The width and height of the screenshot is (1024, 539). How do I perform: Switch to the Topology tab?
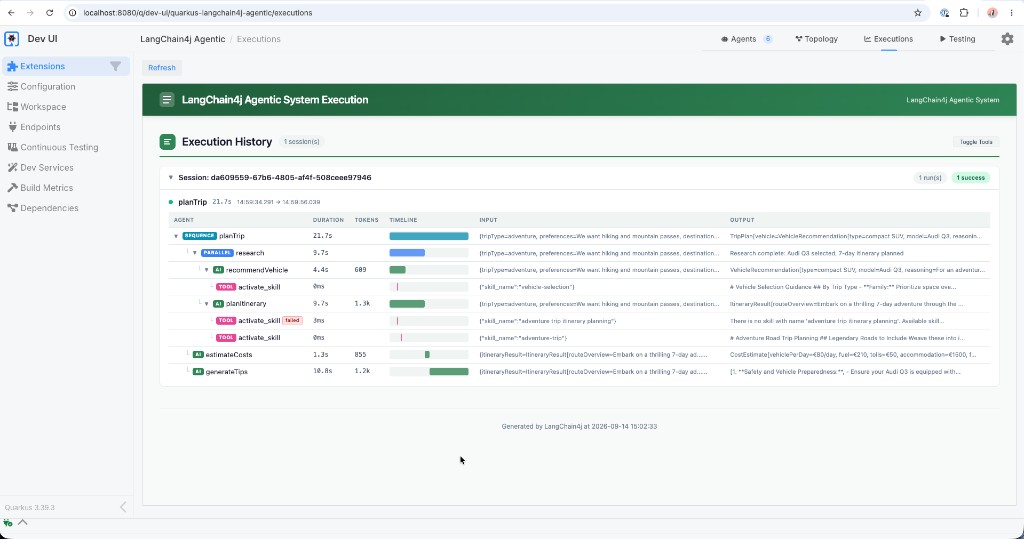(x=816, y=39)
